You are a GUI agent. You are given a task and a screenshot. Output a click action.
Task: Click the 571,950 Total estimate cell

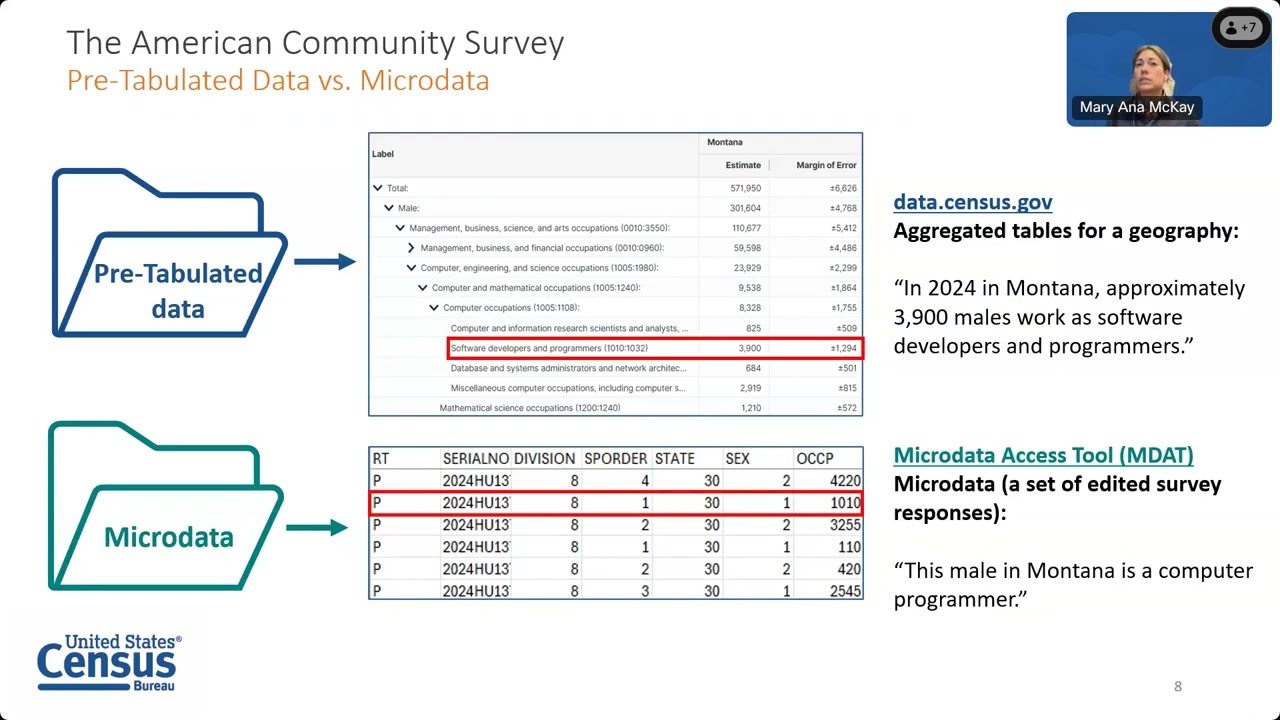click(745, 188)
